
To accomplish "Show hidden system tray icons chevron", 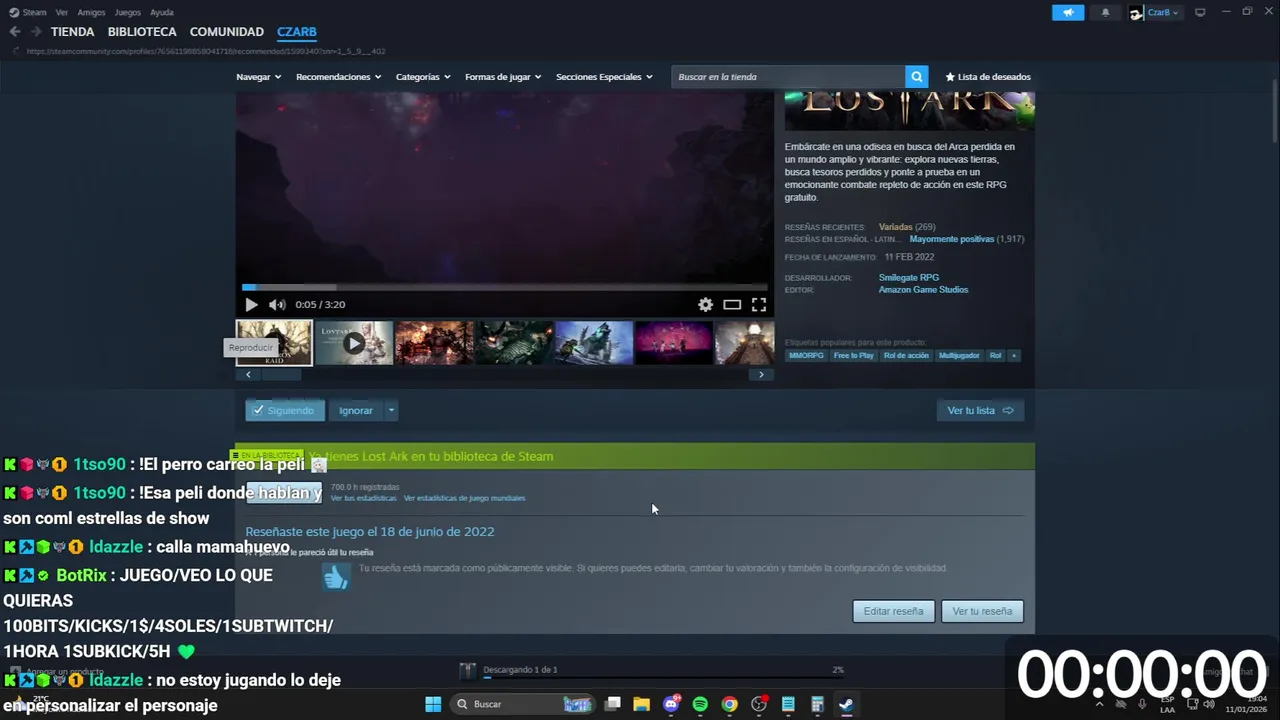I will click(x=1099, y=704).
